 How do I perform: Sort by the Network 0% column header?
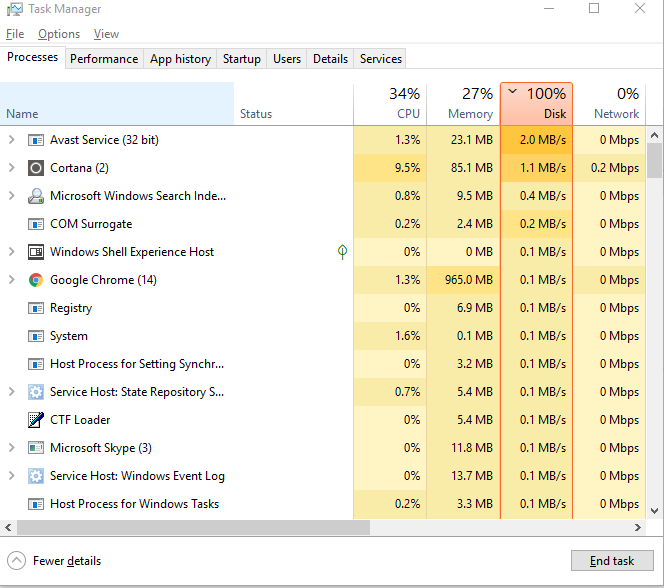[609, 104]
